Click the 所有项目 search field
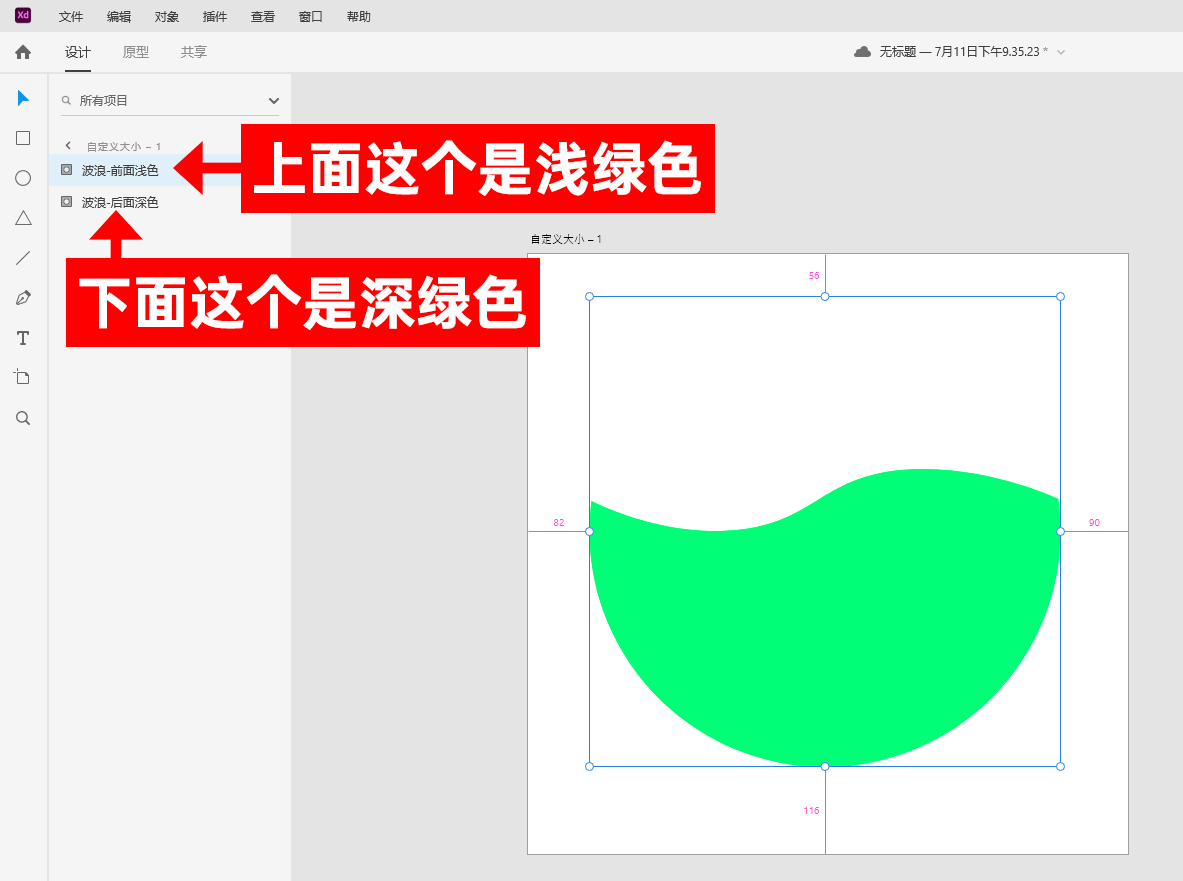 [170, 100]
